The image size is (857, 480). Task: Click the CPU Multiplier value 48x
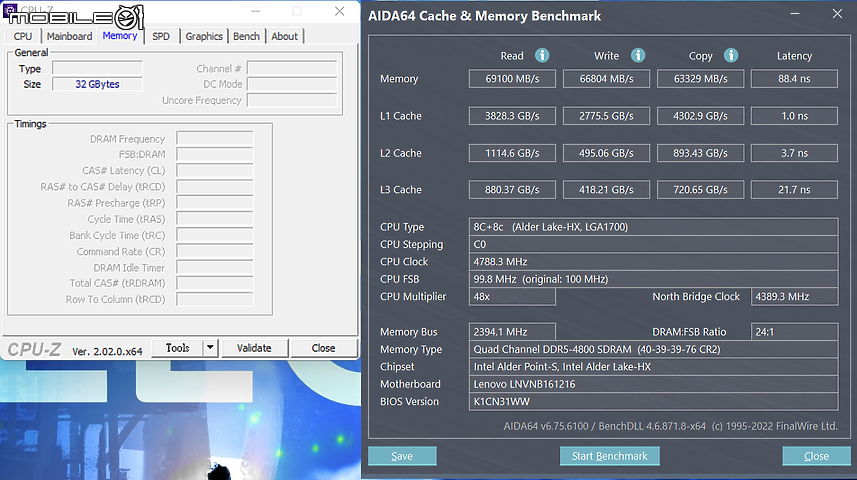click(x=512, y=296)
